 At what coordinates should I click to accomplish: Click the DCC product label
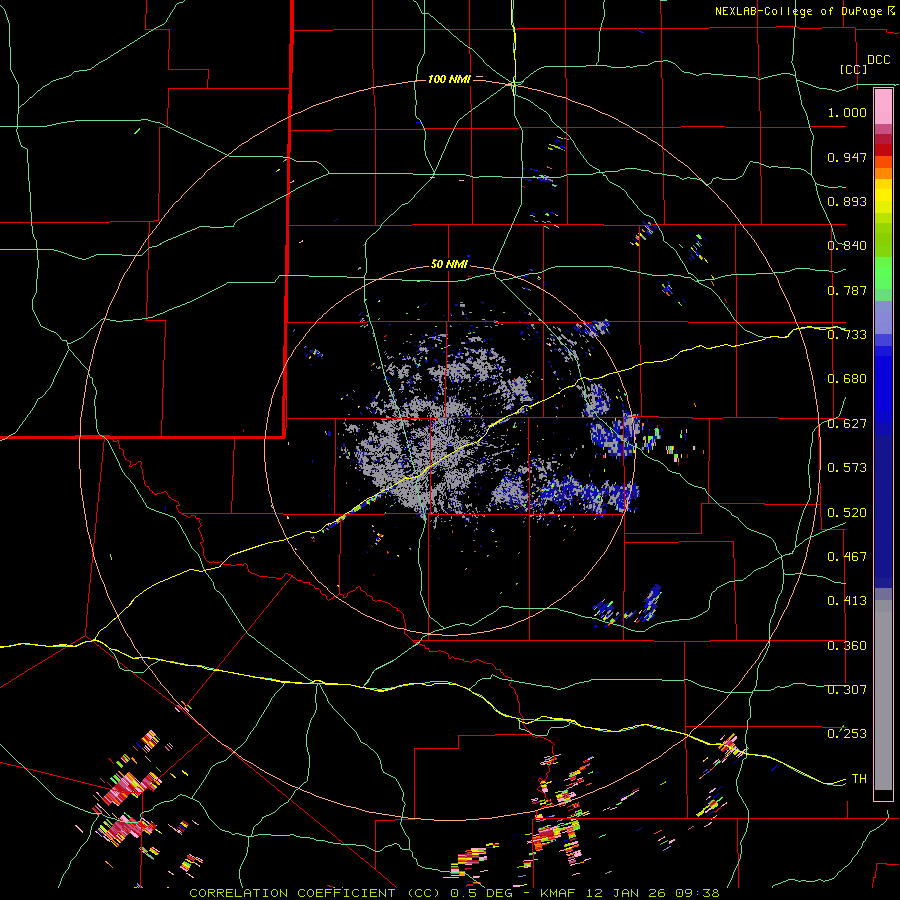(878, 60)
